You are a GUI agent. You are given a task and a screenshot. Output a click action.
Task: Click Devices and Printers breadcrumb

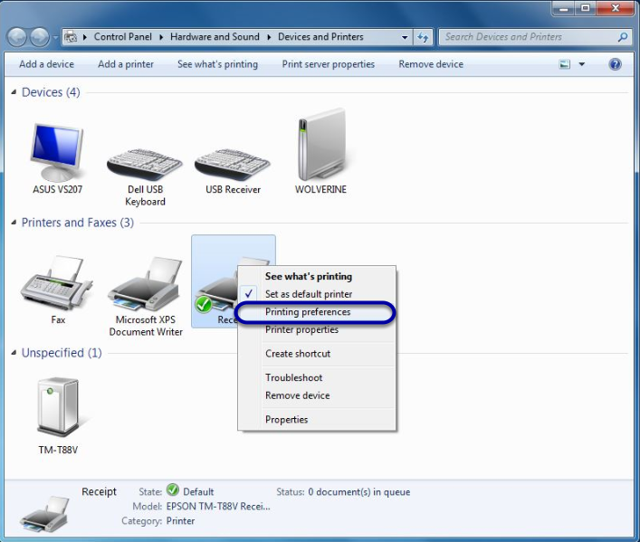321,37
